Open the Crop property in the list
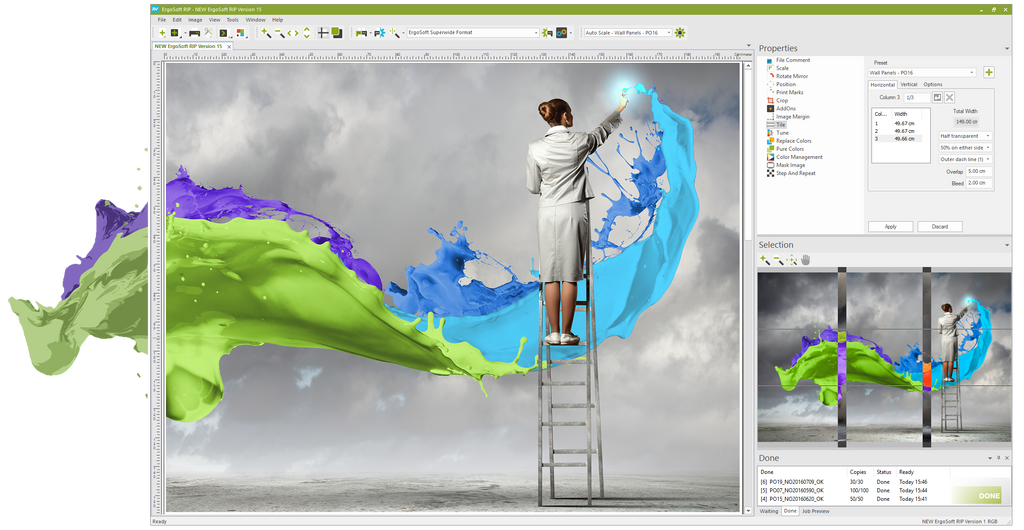 782,100
